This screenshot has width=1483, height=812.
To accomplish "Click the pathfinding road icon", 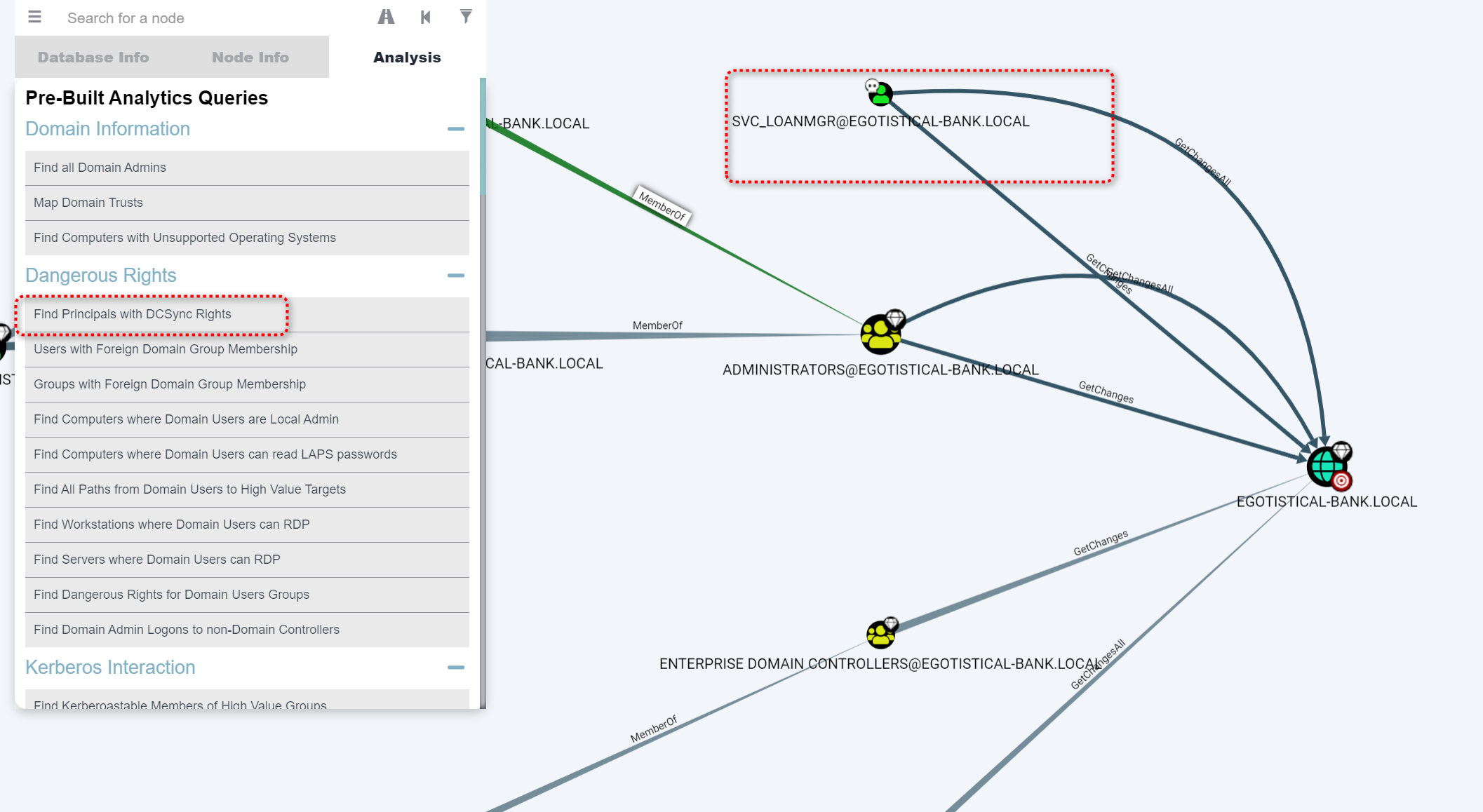I will (386, 17).
